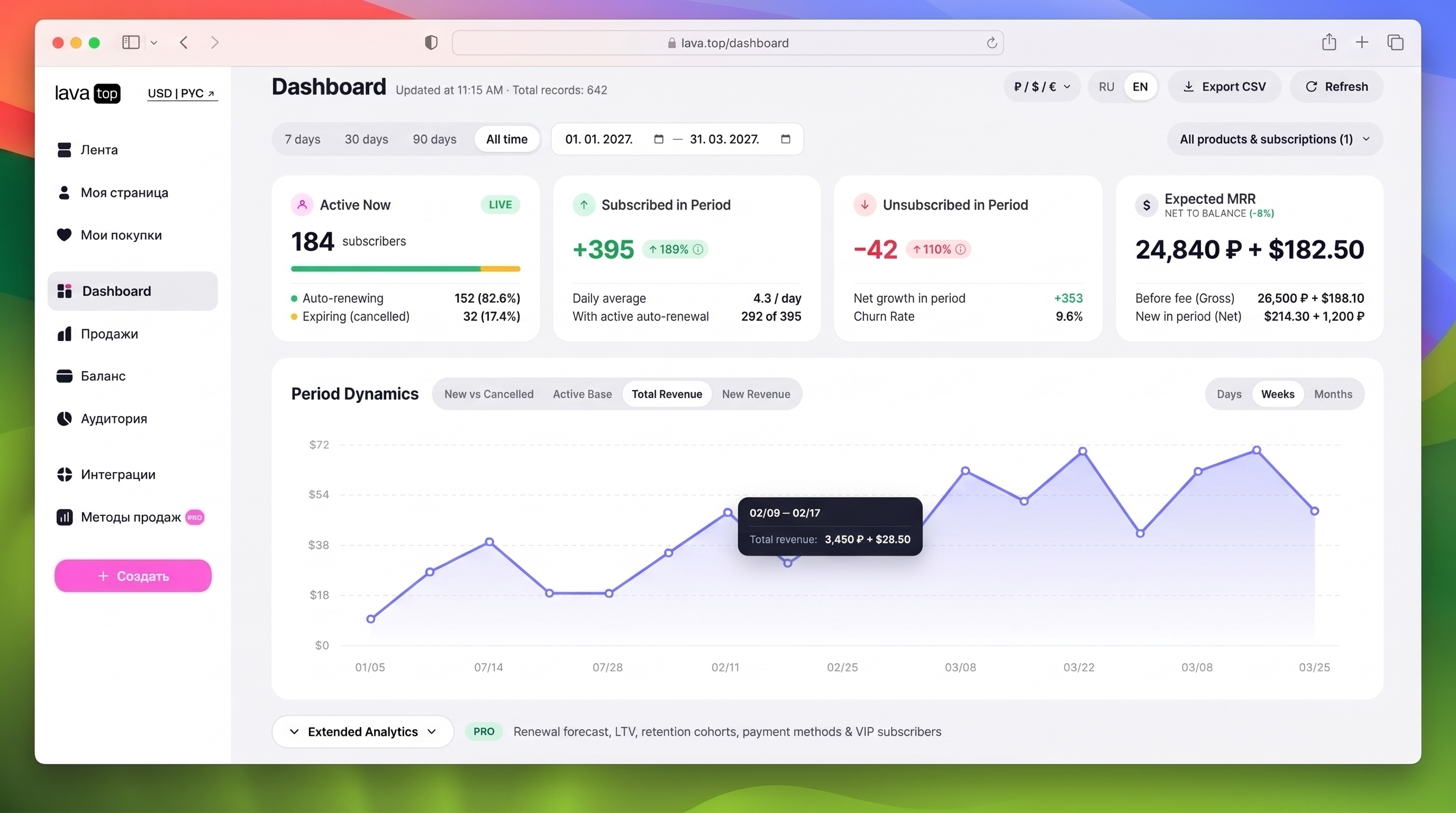Click the lava.top/dashboard address bar
Viewport: 1456px width, 813px height.
pyautogui.click(x=728, y=43)
